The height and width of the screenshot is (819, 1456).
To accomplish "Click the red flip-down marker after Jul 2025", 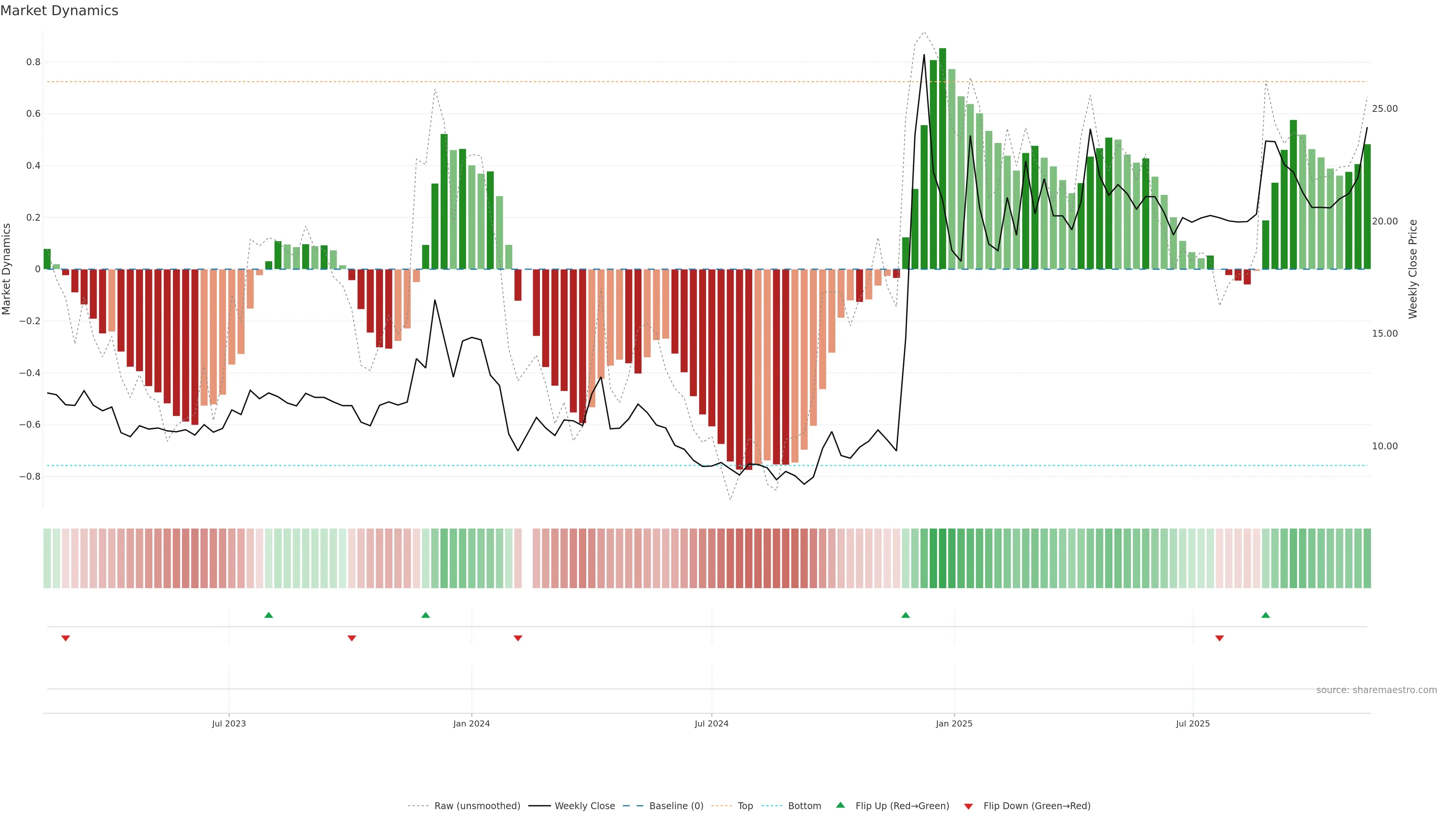I will click(1219, 638).
